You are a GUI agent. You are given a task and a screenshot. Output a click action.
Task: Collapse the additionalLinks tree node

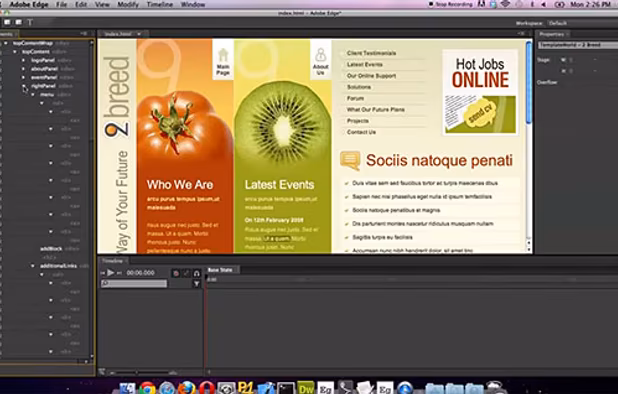coord(33,266)
